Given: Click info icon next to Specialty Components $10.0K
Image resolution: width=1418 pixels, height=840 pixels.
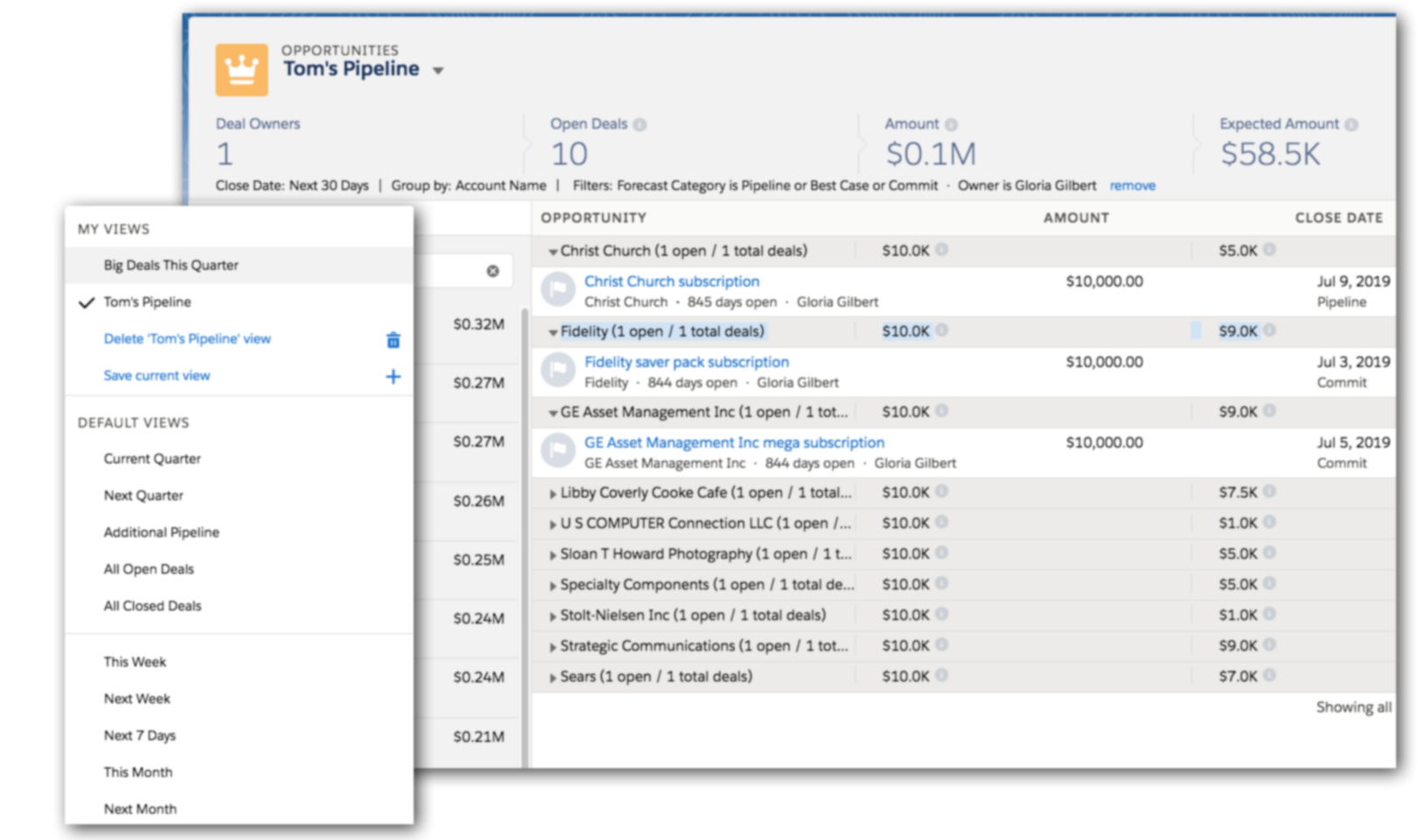Looking at the screenshot, I should tap(941, 583).
